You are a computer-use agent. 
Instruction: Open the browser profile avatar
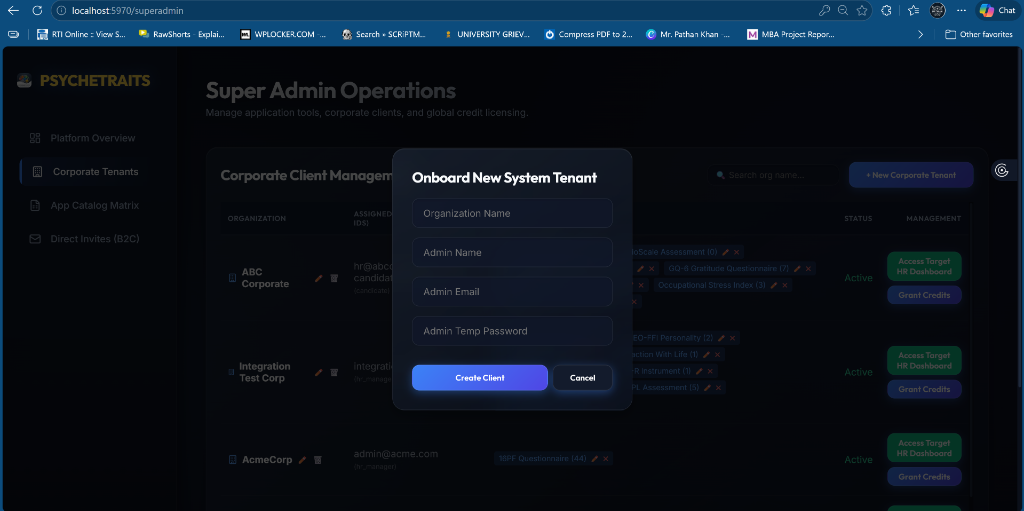(x=937, y=10)
